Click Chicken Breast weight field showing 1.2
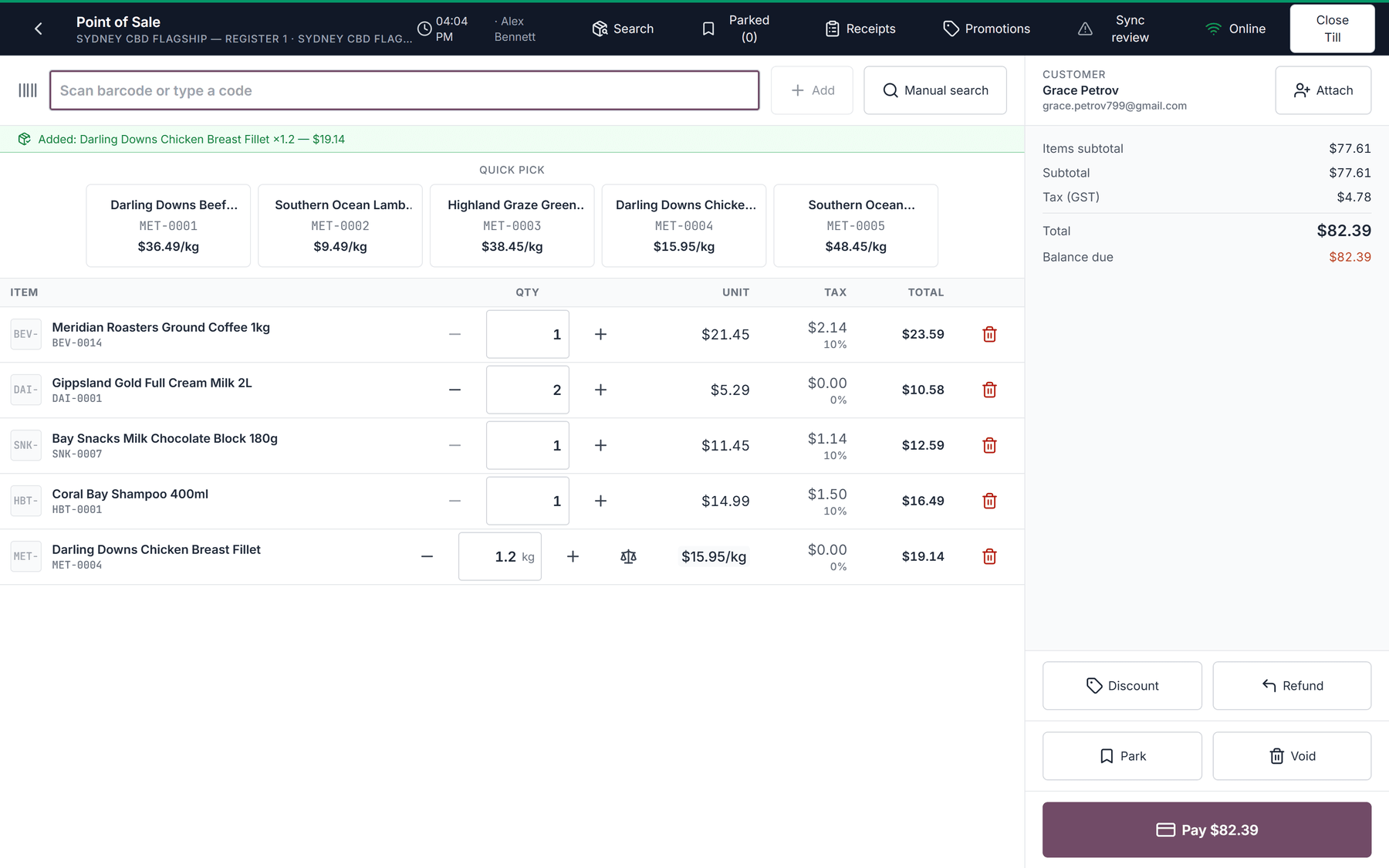The width and height of the screenshot is (1389, 868). coord(500,556)
